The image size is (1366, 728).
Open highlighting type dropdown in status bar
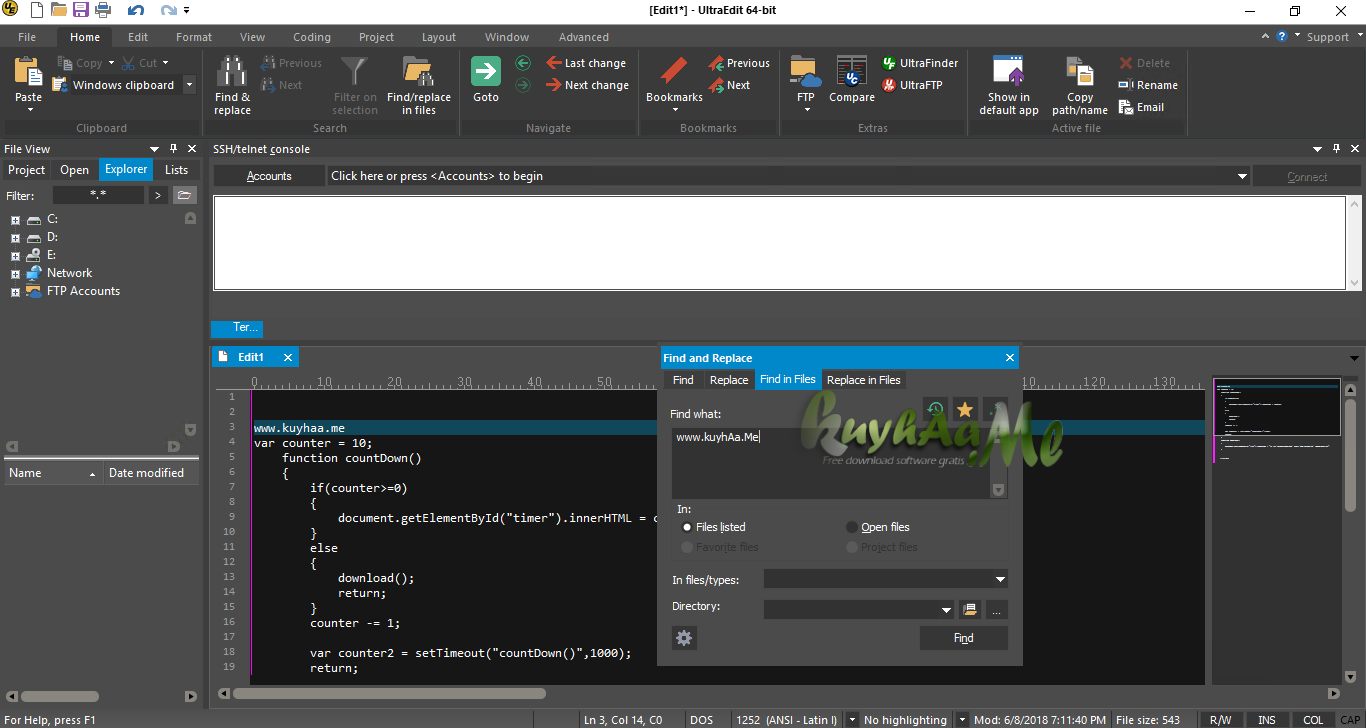point(961,719)
